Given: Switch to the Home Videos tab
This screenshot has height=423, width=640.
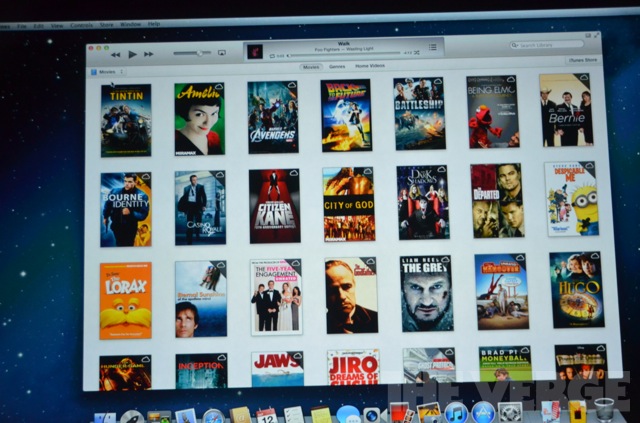Looking at the screenshot, I should click(x=369, y=66).
